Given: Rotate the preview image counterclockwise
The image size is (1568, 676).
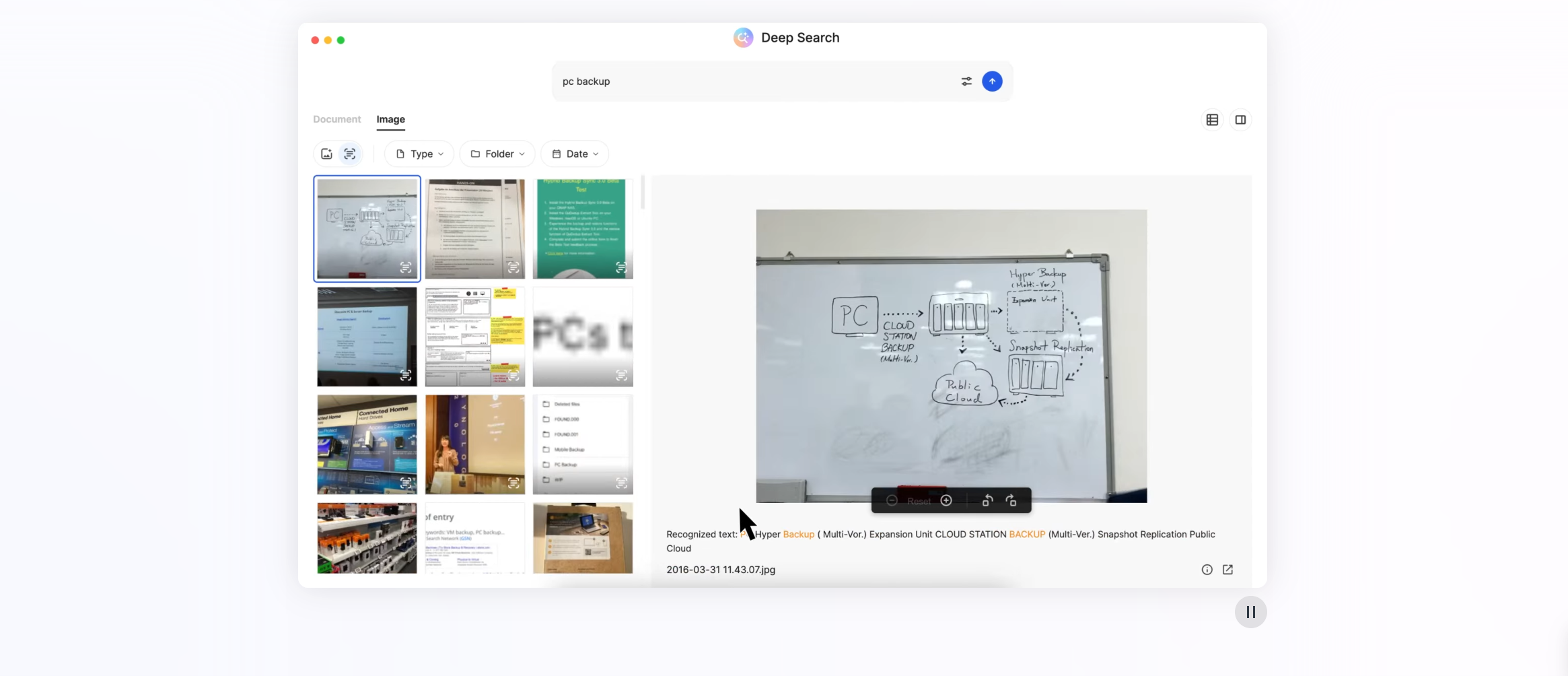Looking at the screenshot, I should click(987, 500).
